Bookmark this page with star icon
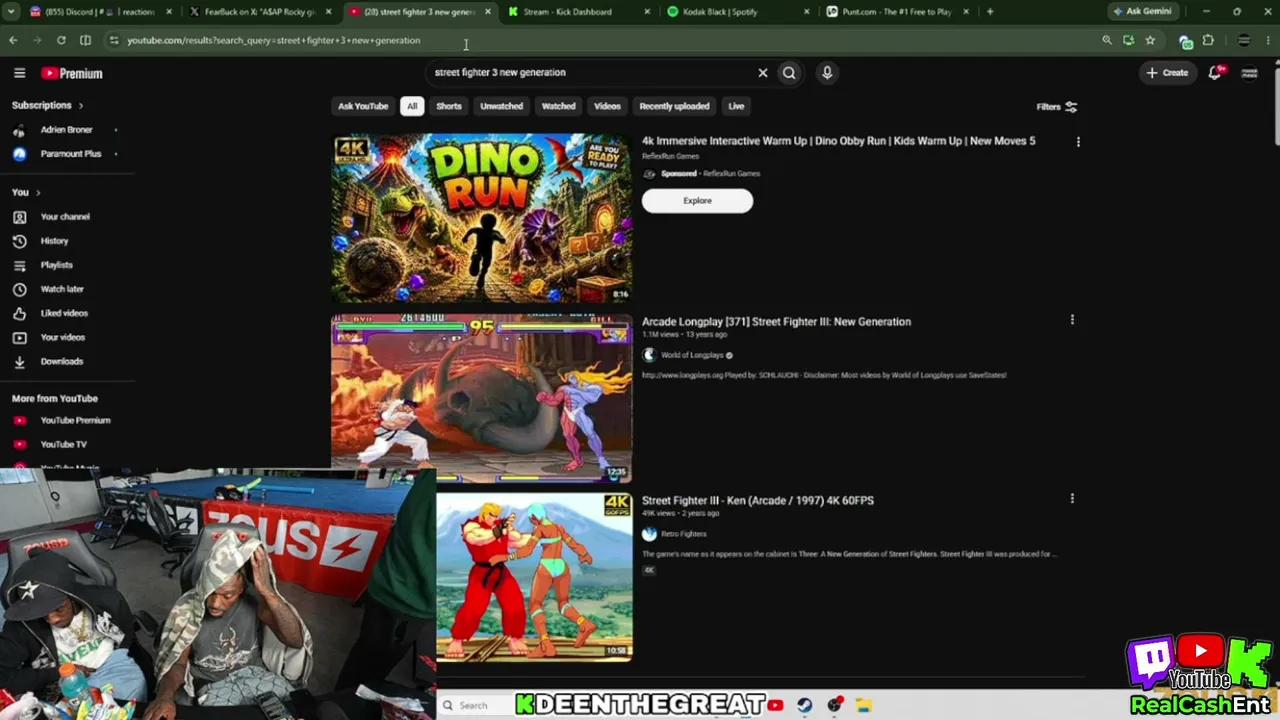 pyautogui.click(x=1150, y=40)
